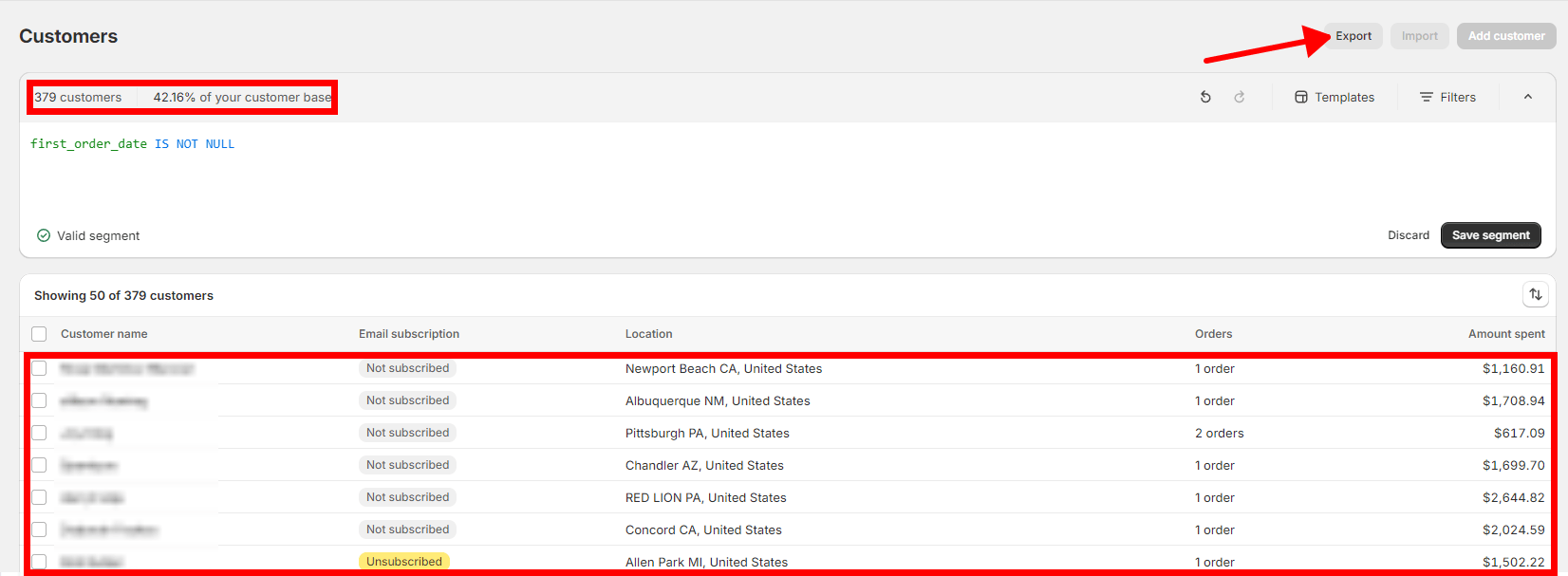Click the Unsubscribed status badge

pyautogui.click(x=404, y=562)
